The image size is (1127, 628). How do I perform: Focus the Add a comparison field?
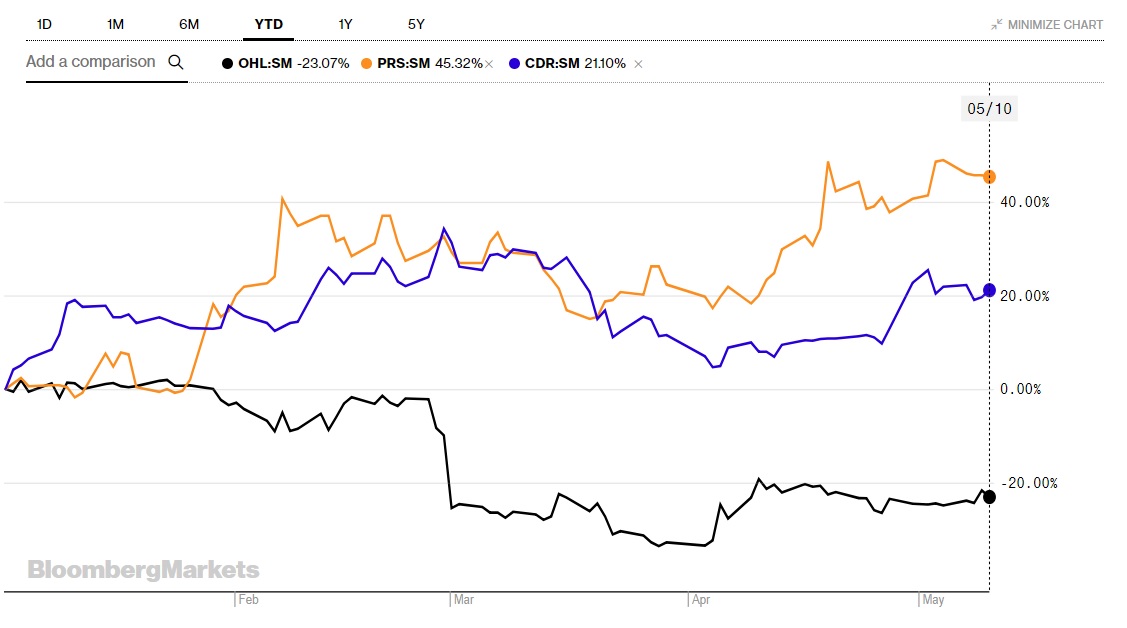point(91,62)
